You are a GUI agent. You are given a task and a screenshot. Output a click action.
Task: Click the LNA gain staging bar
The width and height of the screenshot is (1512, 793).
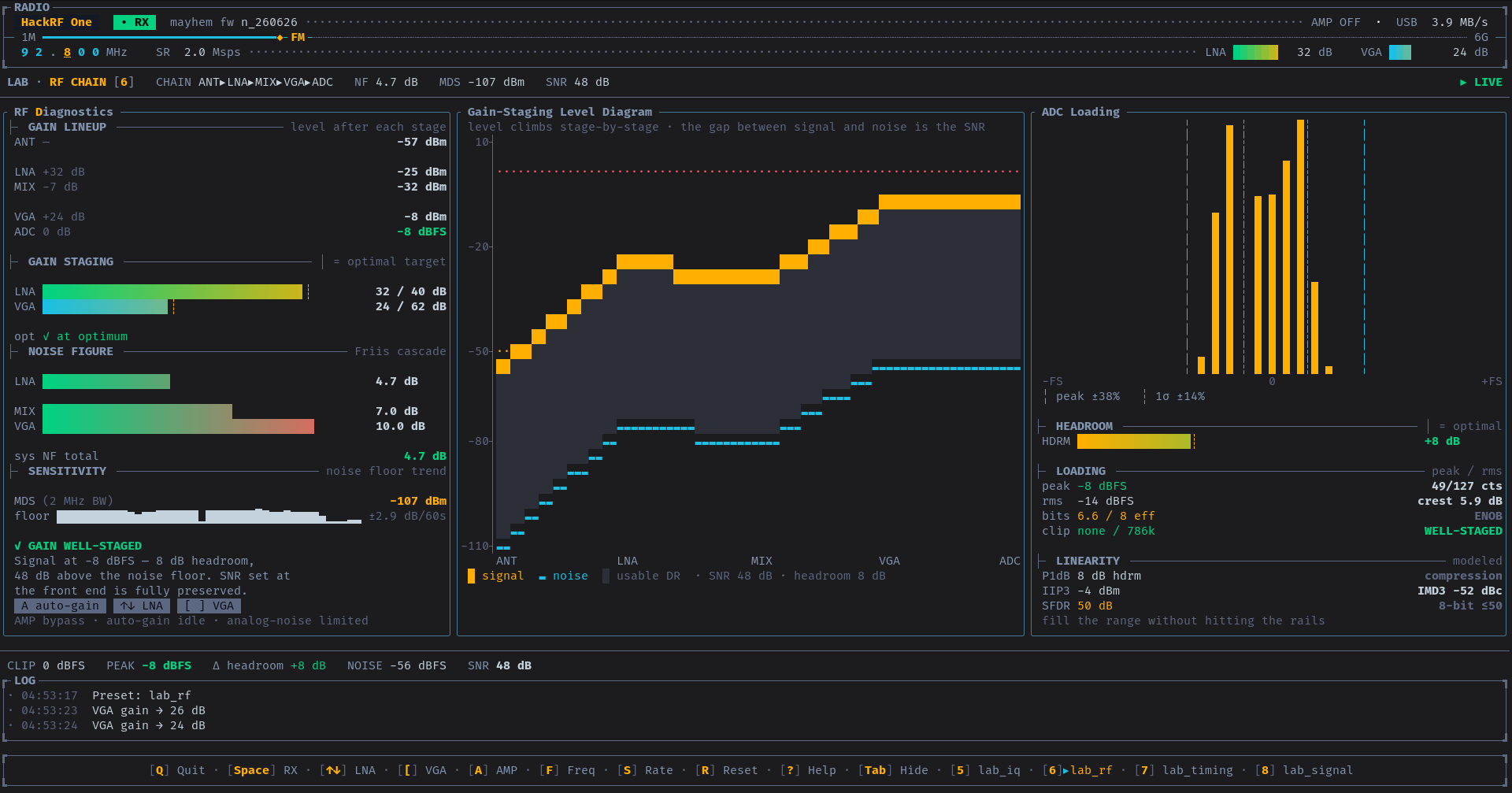click(x=172, y=291)
